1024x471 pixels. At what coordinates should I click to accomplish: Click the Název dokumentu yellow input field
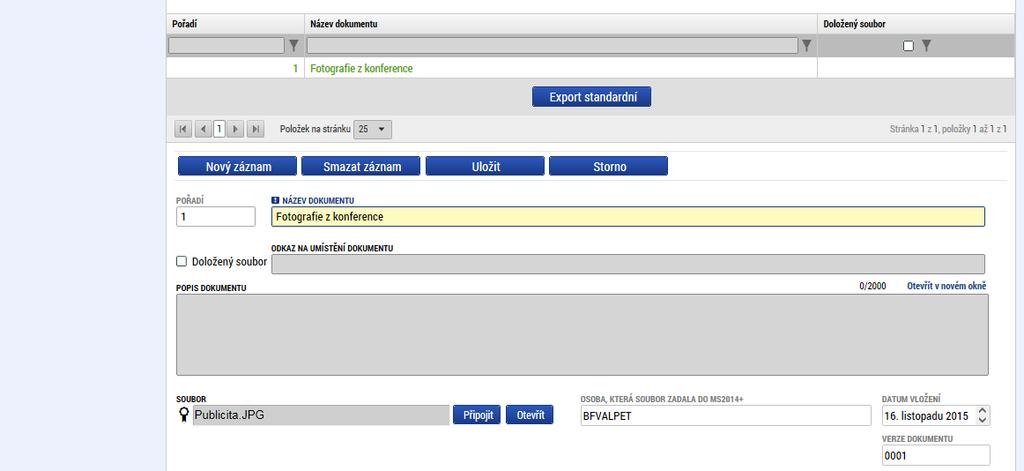[628, 216]
